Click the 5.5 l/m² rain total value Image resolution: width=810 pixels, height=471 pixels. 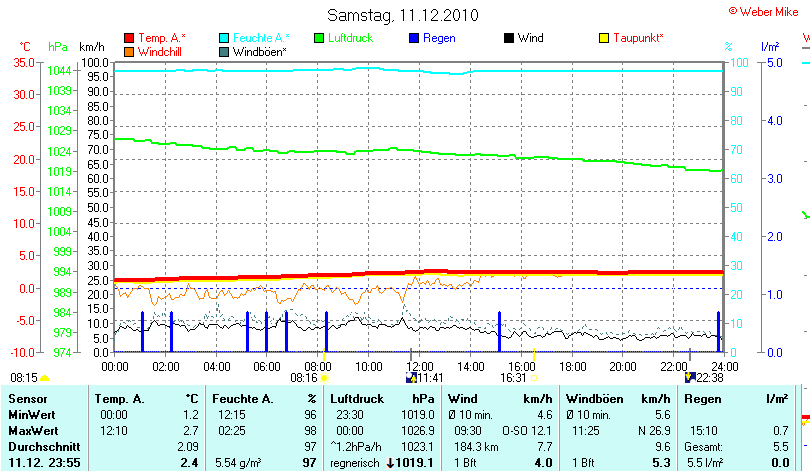coord(705,463)
